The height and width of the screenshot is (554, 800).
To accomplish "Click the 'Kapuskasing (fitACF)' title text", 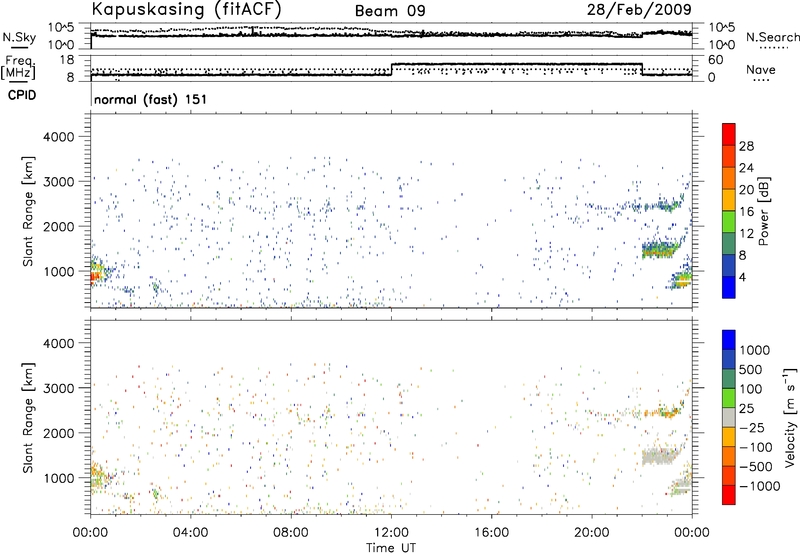I will coord(186,9).
